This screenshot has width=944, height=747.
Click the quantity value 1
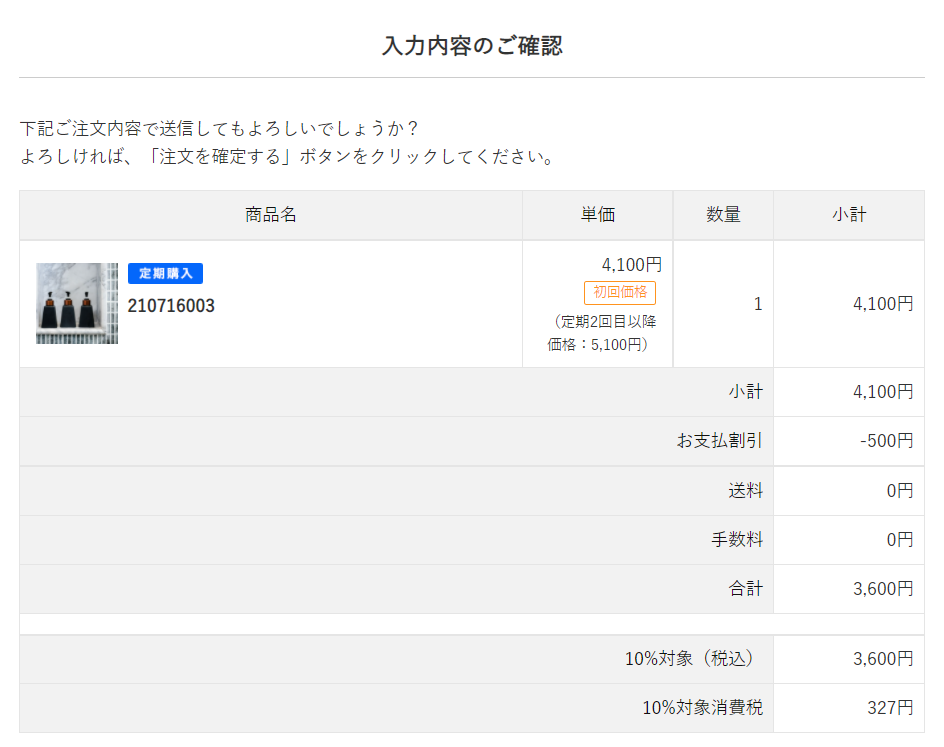pyautogui.click(x=758, y=304)
